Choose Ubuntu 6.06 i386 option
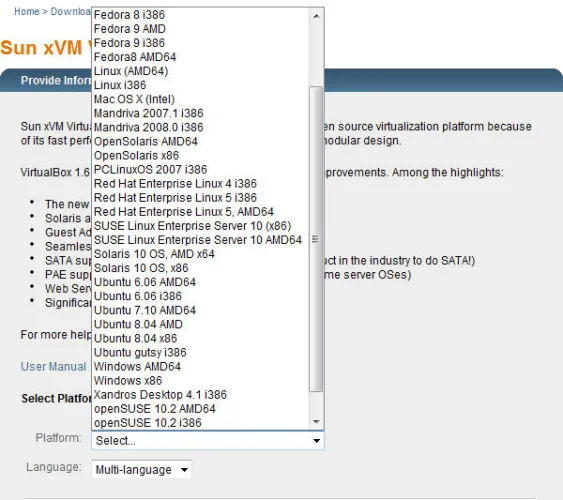Screen dimensions: 563x500 tap(200, 296)
